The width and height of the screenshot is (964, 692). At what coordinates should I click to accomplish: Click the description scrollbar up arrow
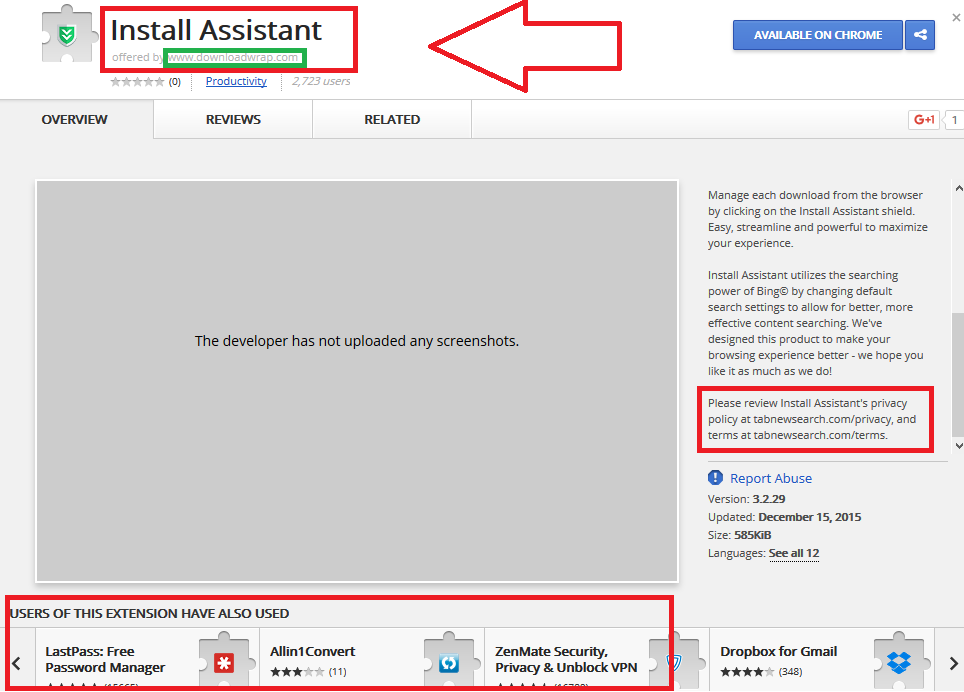pos(958,189)
